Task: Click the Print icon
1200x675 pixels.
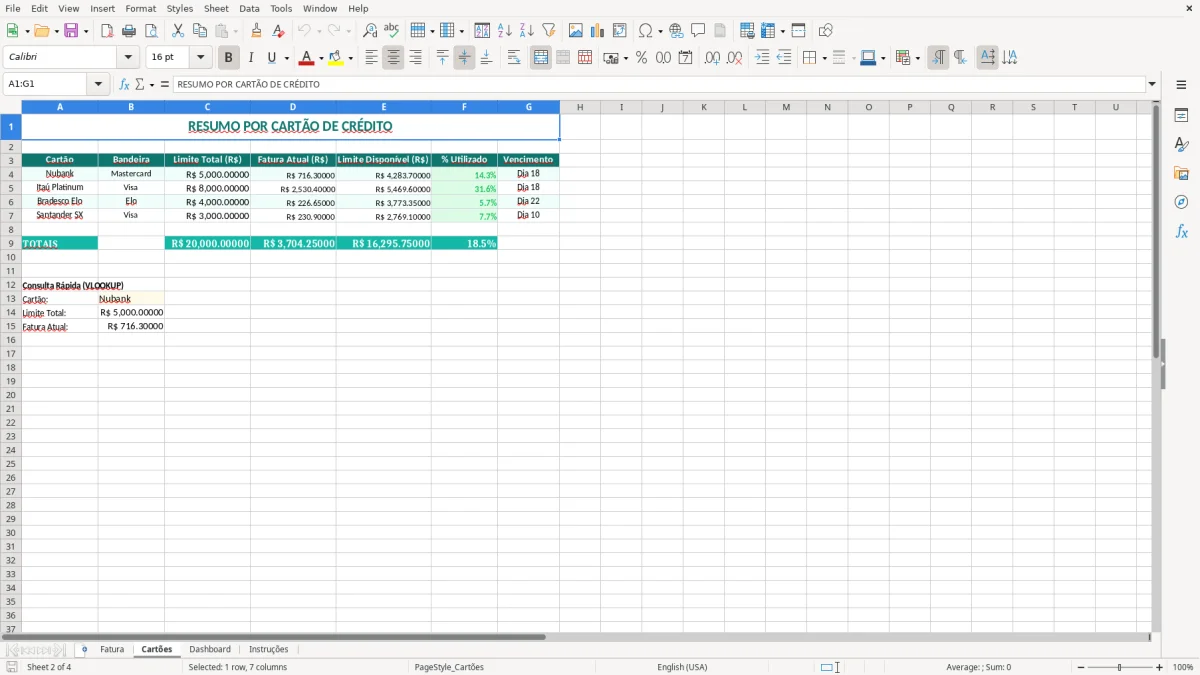Action: [x=129, y=31]
